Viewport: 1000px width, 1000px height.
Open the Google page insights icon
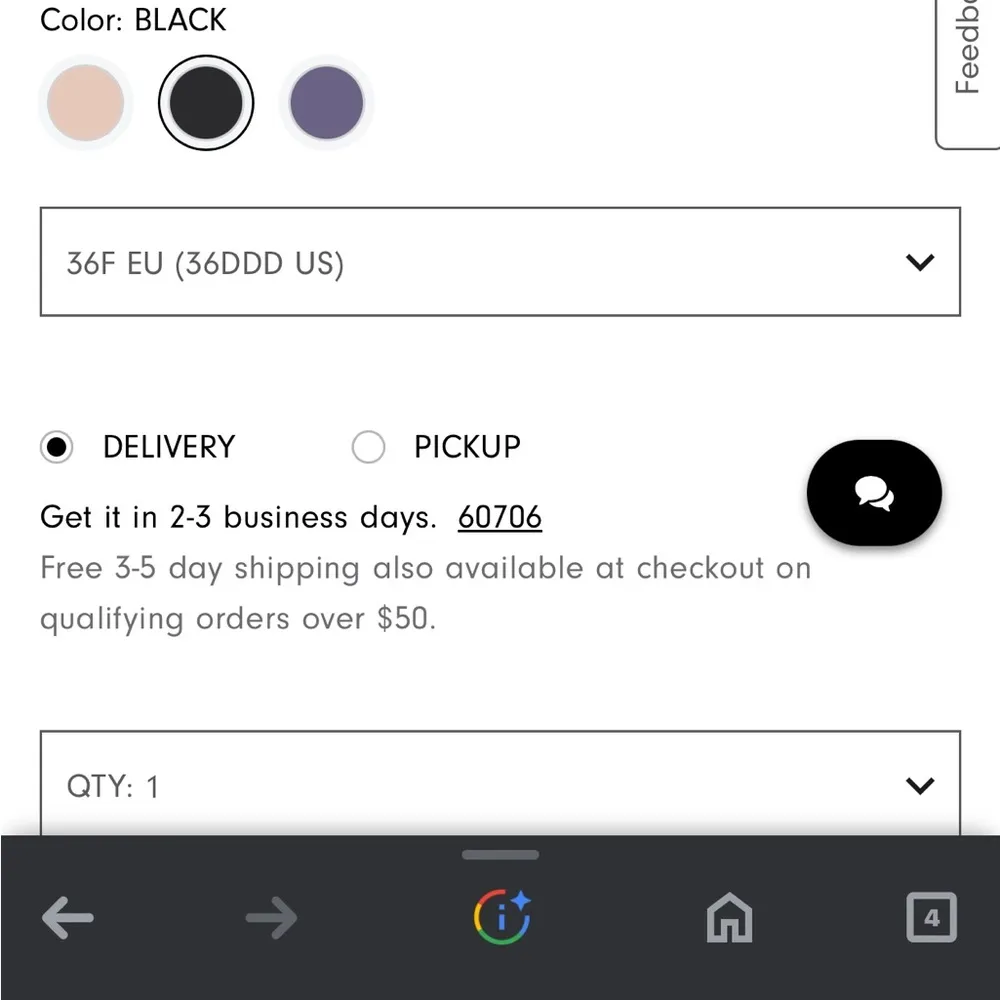pos(501,917)
